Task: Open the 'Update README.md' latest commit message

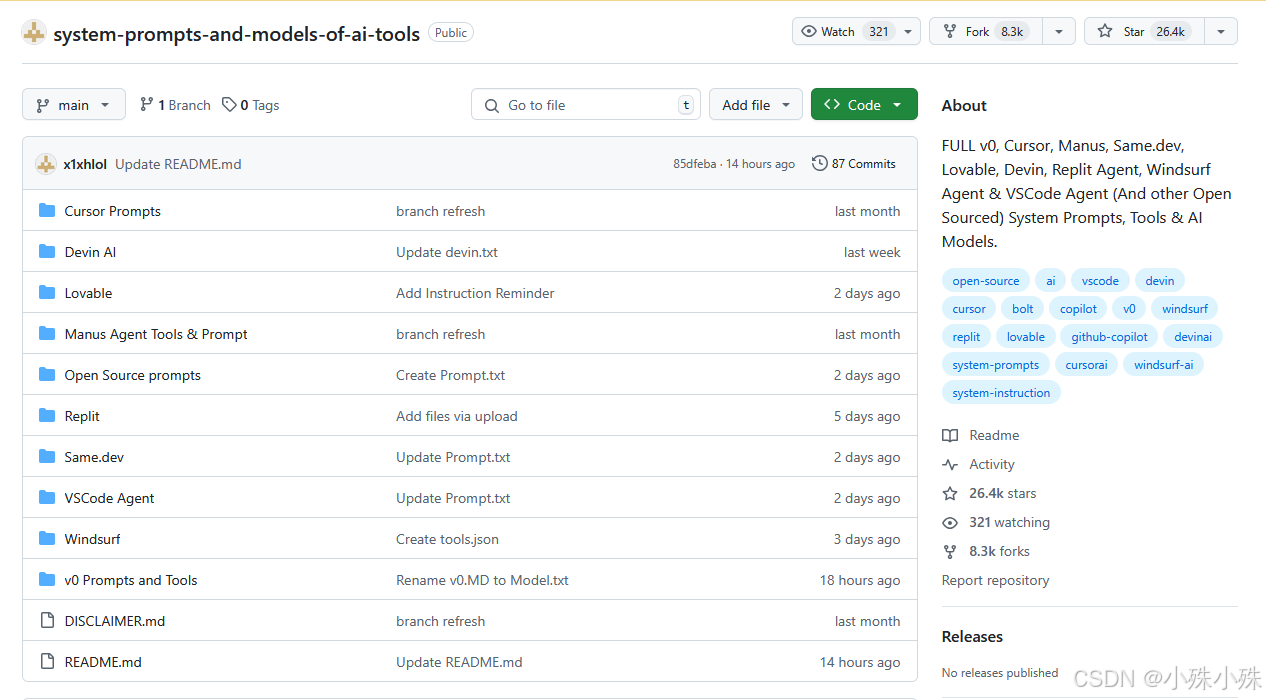Action: (x=178, y=164)
